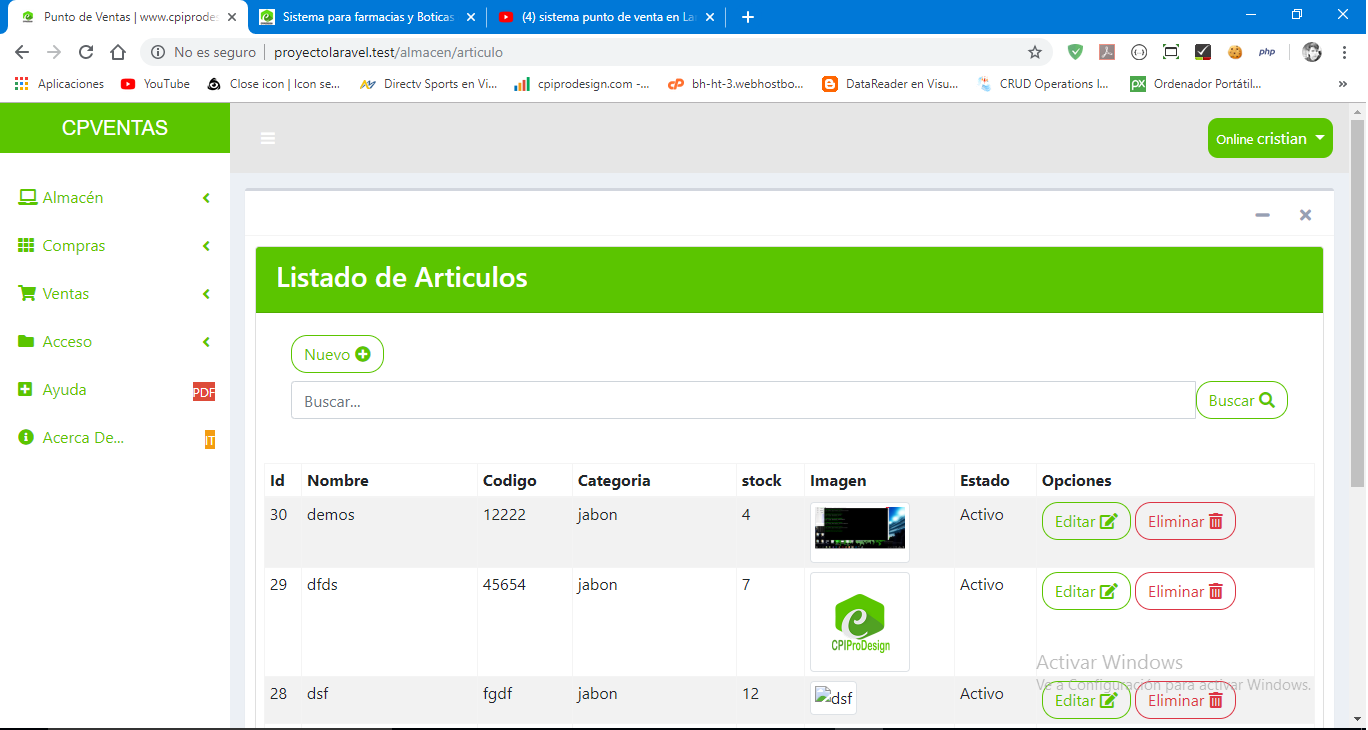Close the panel with the X icon
1368x730 pixels.
pyautogui.click(x=1305, y=215)
